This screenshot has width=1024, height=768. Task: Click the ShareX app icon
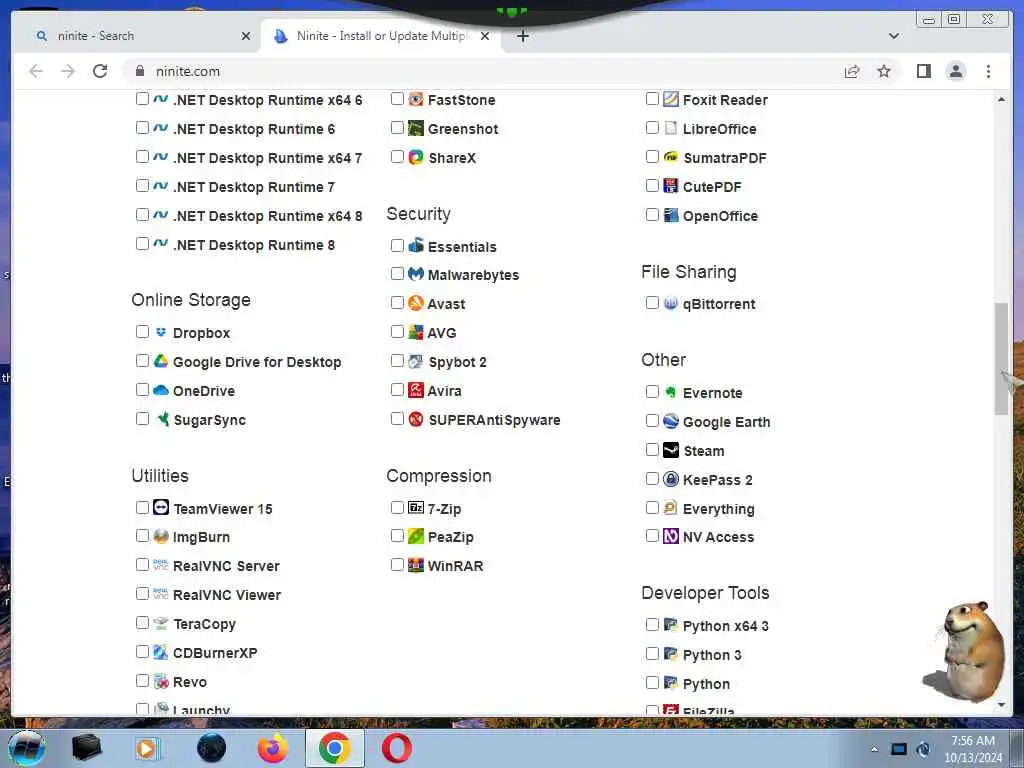coord(416,157)
